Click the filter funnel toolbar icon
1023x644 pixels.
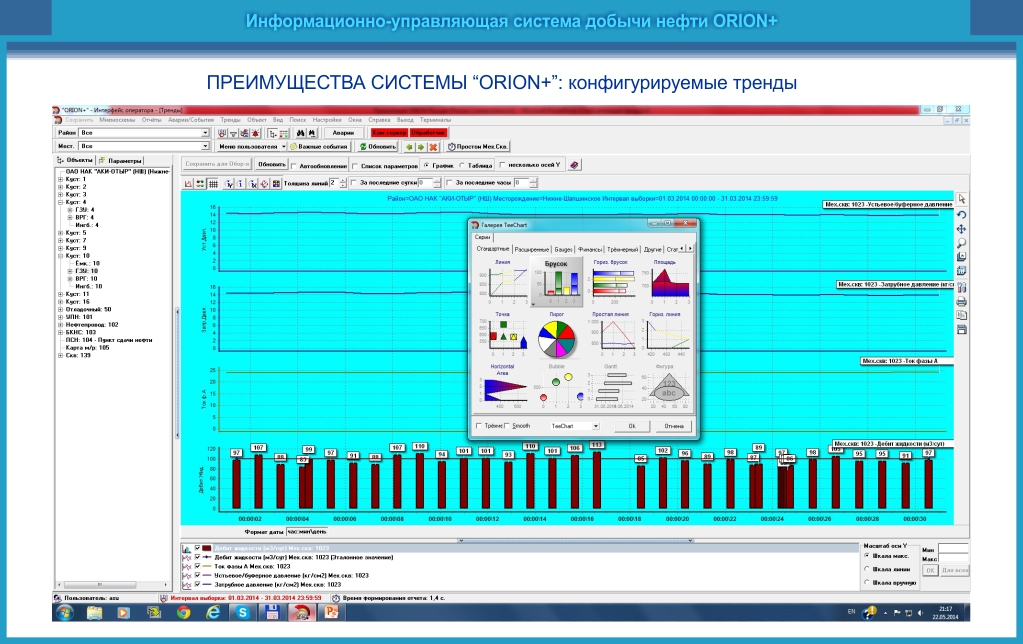click(x=233, y=132)
